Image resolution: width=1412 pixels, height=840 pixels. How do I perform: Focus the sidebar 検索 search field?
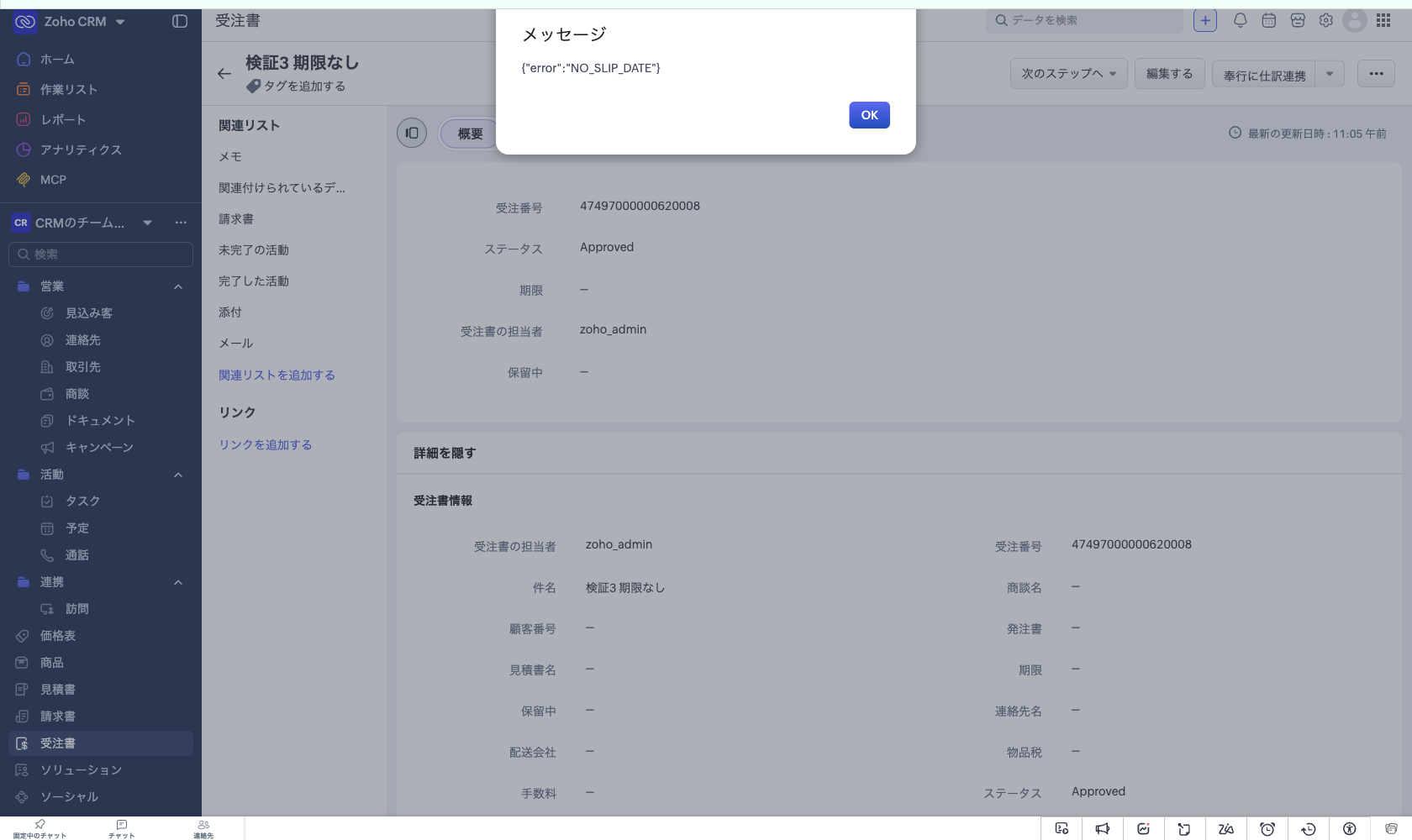[101, 255]
